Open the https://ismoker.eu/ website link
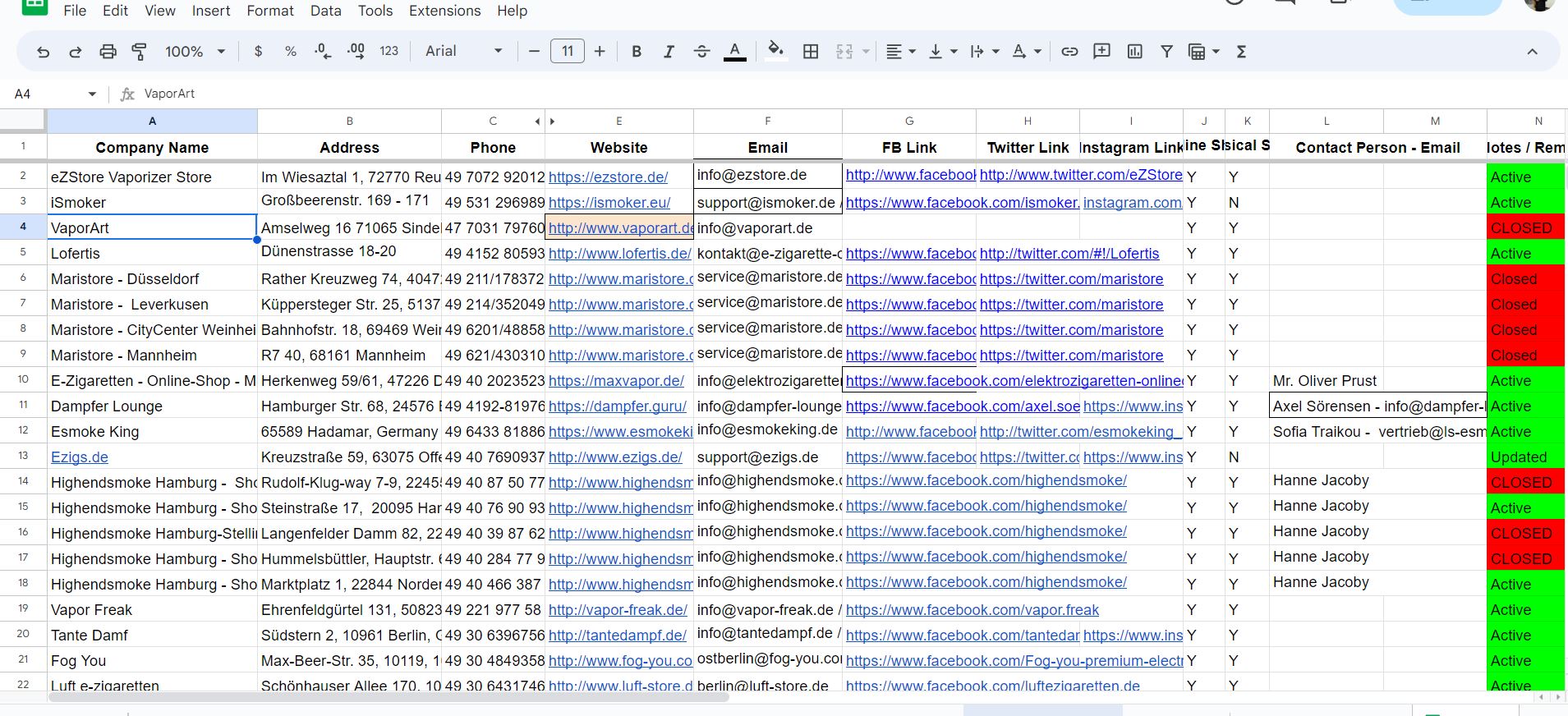This screenshot has height=716, width=1568. tap(609, 203)
